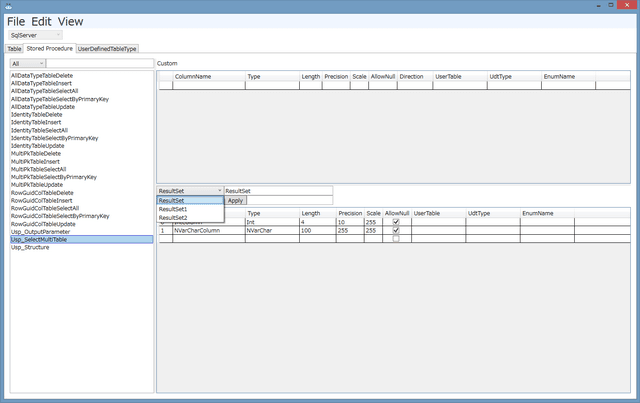
Task: Open the ResultSet combo box
Action: (x=190, y=191)
